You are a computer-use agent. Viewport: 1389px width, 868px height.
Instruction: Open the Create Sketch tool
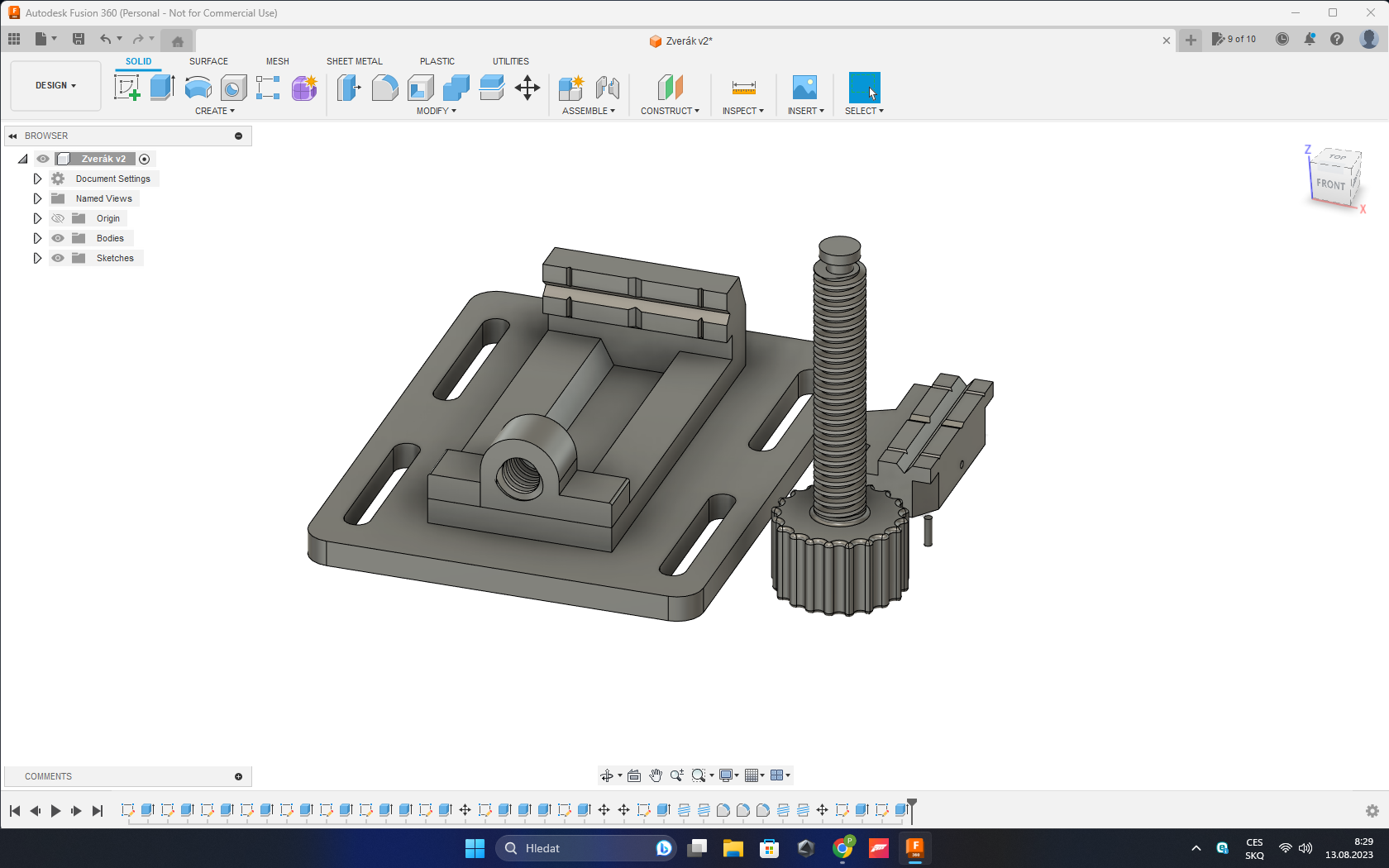pyautogui.click(x=126, y=88)
